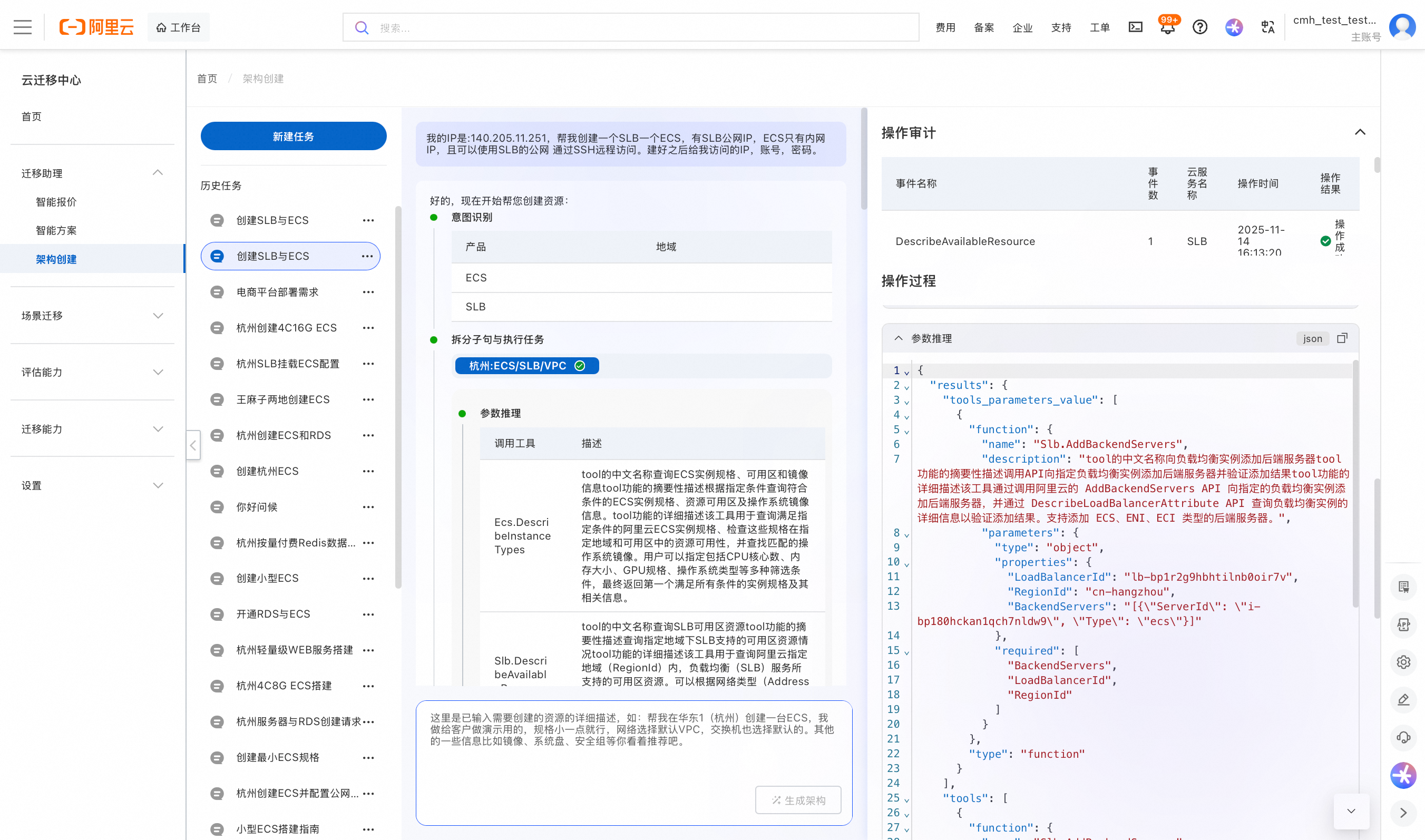This screenshot has width=1425, height=840.
Task: Open more options for 电商平台部署需求 task
Action: (x=368, y=292)
